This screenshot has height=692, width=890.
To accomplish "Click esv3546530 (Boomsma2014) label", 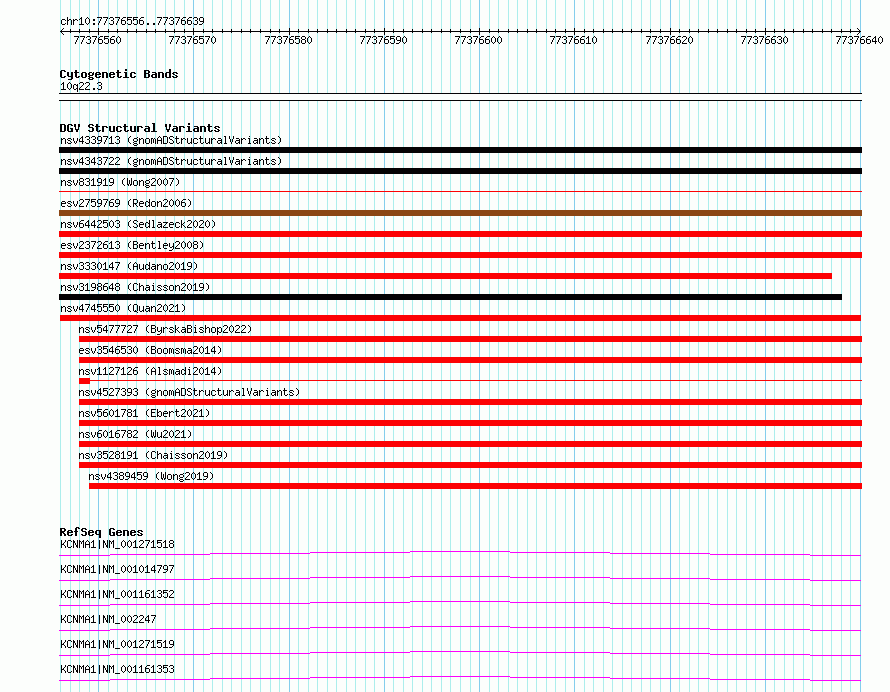I will click(x=150, y=350).
